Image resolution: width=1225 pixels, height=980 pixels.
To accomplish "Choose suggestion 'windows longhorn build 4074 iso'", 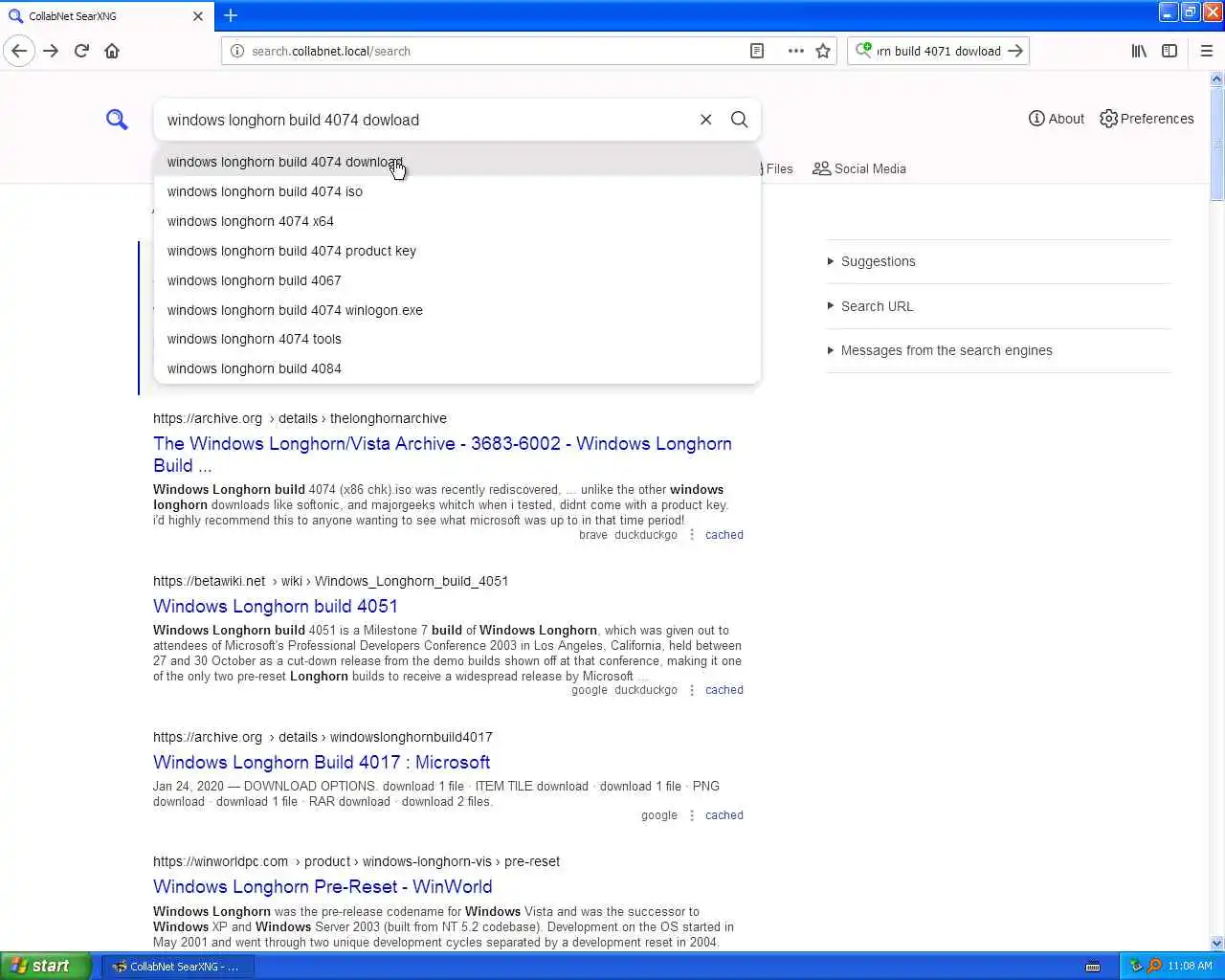I will pyautogui.click(x=457, y=191).
